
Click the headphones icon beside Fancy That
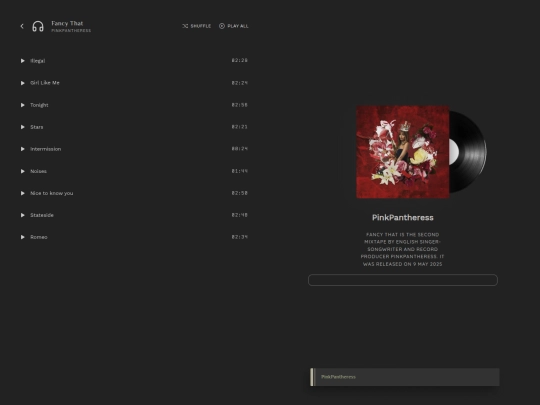click(38, 26)
